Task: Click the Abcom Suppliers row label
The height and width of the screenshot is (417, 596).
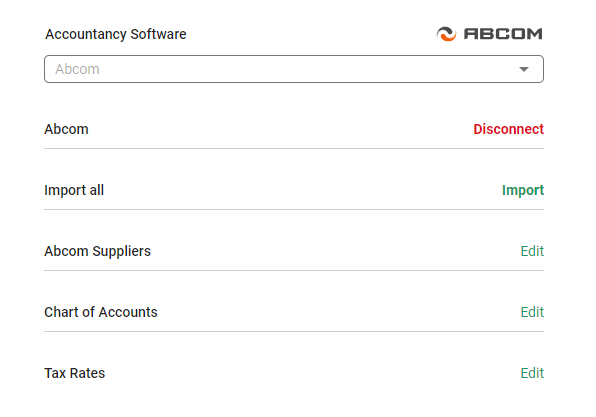Action: (97, 251)
